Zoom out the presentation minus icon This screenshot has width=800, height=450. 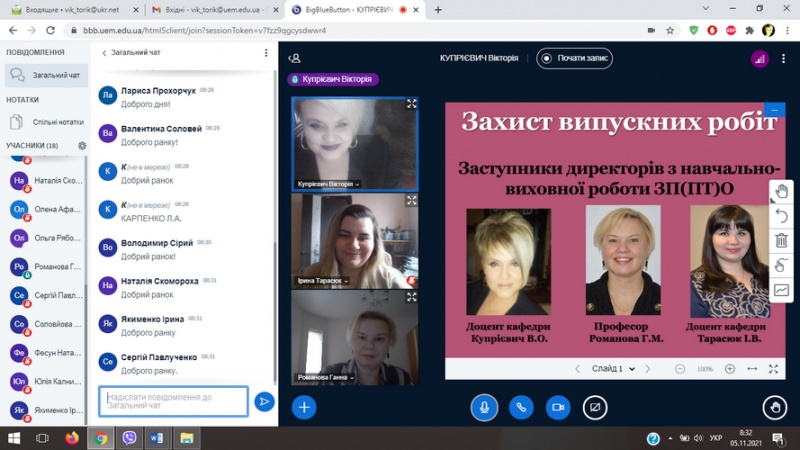click(680, 368)
